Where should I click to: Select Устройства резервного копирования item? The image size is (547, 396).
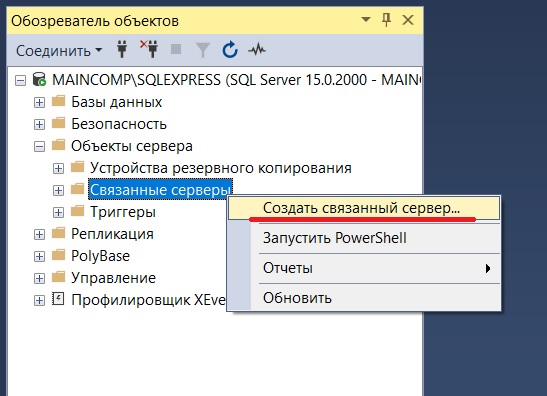point(221,168)
